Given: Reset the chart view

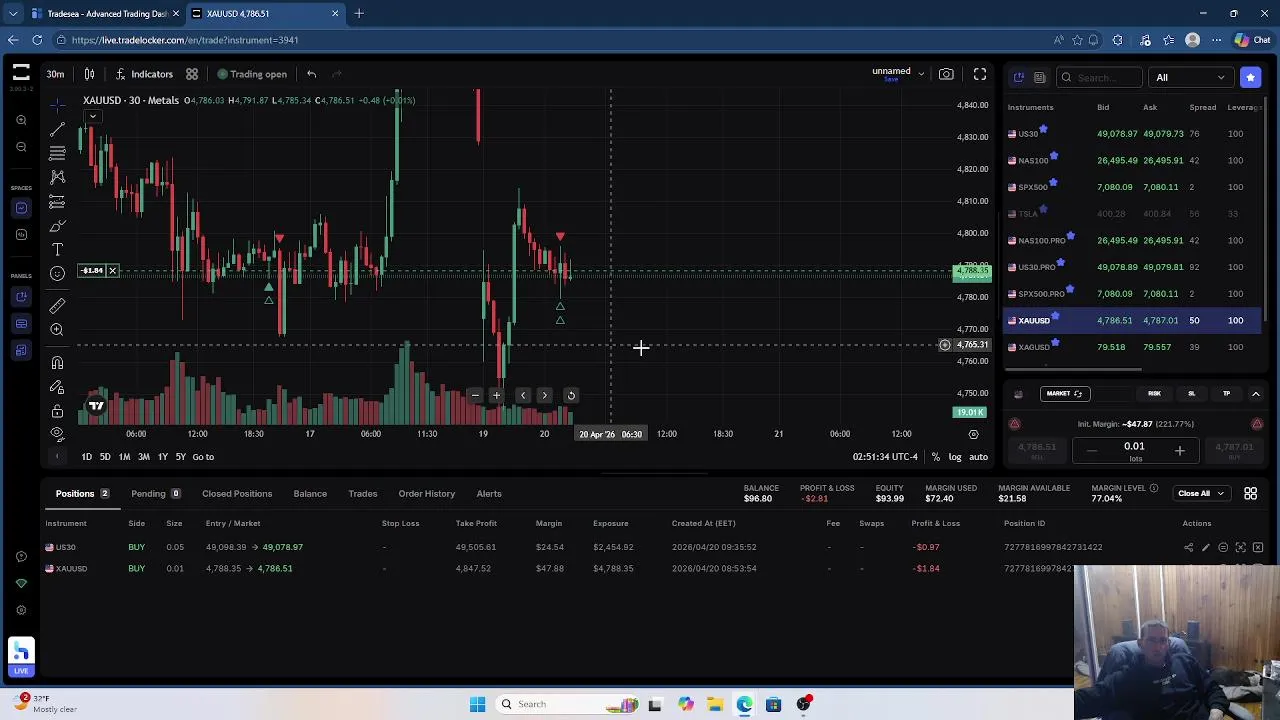Looking at the screenshot, I should coord(571,395).
